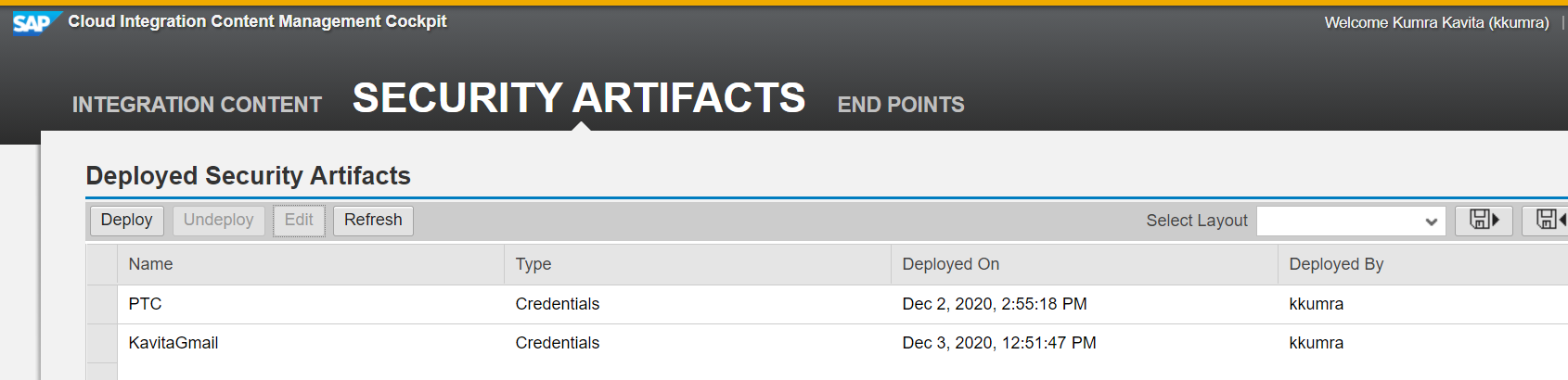The image size is (1568, 380).
Task: Switch to the Integration Content tab
Action: (197, 105)
